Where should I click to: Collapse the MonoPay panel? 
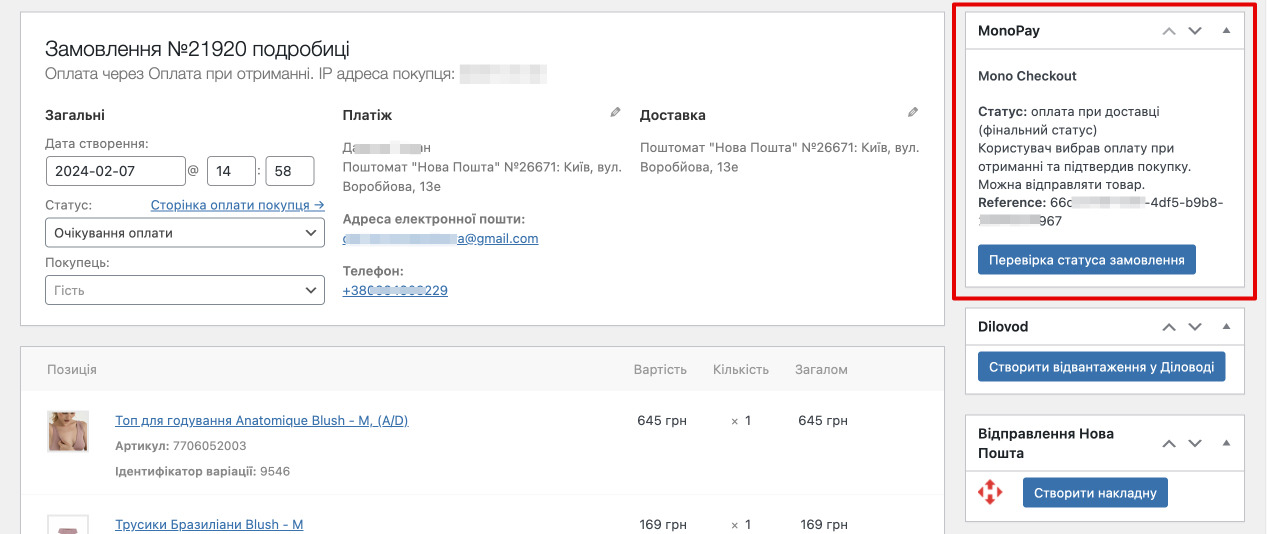point(1226,31)
